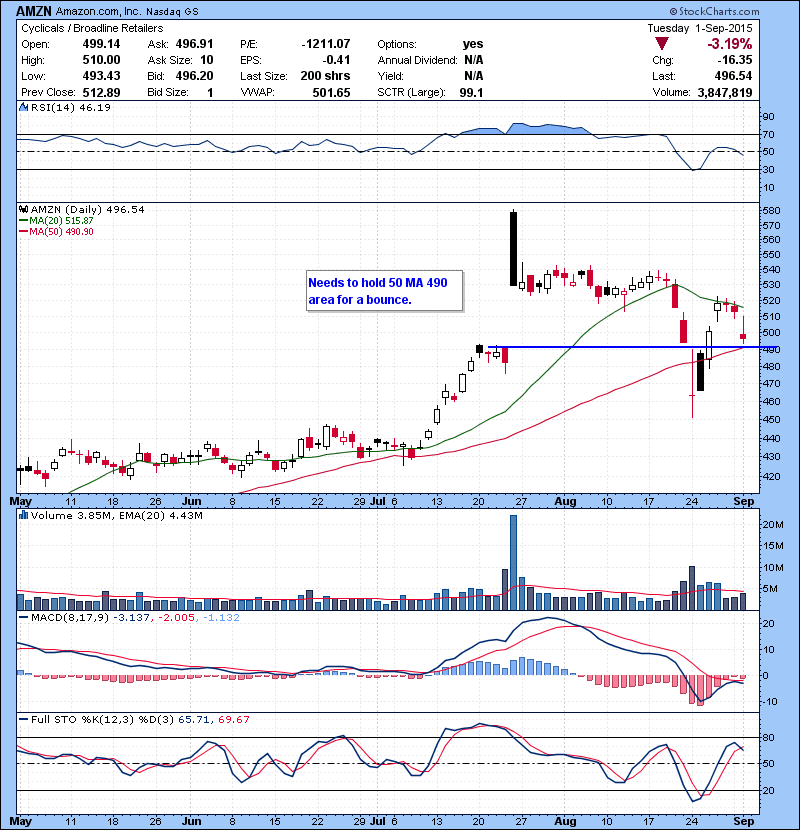Click the Last price '496.54' in the header
The width and height of the screenshot is (800, 830).
coord(733,76)
